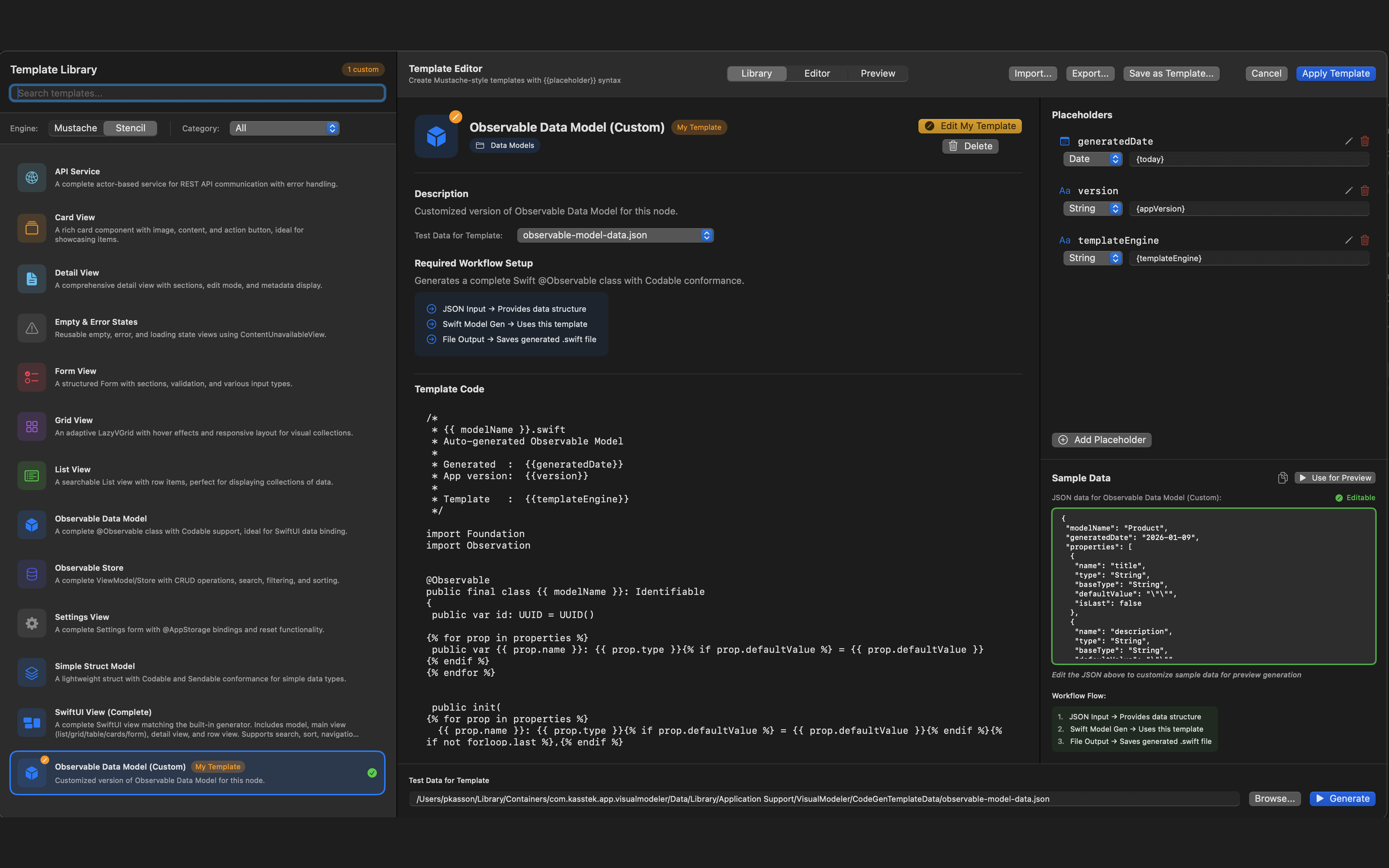Click the copy icon beside Use for Preview
The image size is (1389, 868).
1282,477
